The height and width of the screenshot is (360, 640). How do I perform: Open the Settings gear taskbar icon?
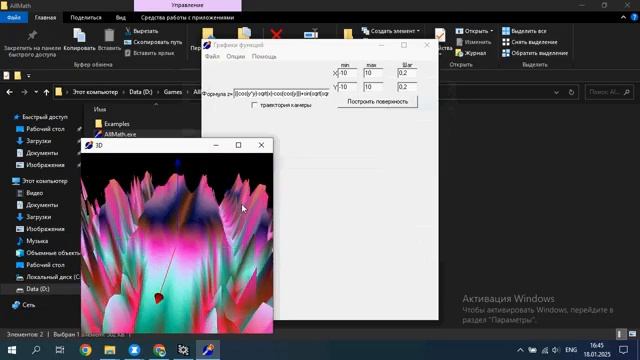(183, 350)
